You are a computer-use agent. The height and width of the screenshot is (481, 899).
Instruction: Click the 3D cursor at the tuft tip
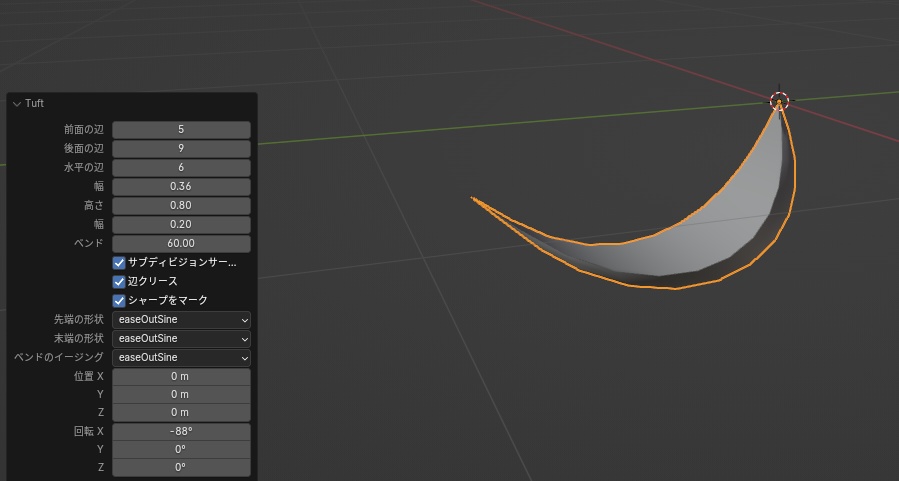779,101
